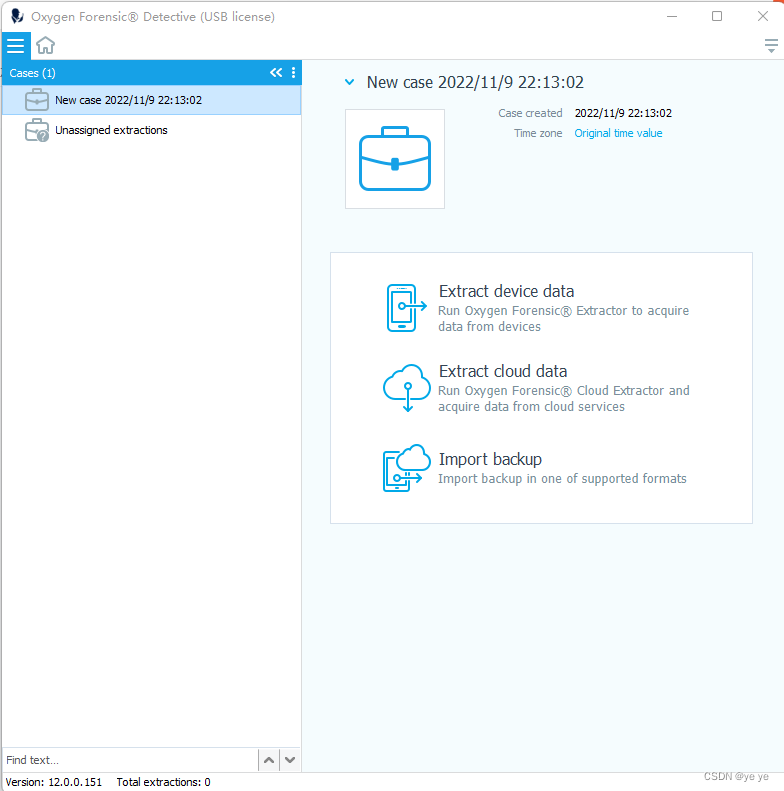Click the large briefcase case image
The image size is (784, 791).
[395, 159]
